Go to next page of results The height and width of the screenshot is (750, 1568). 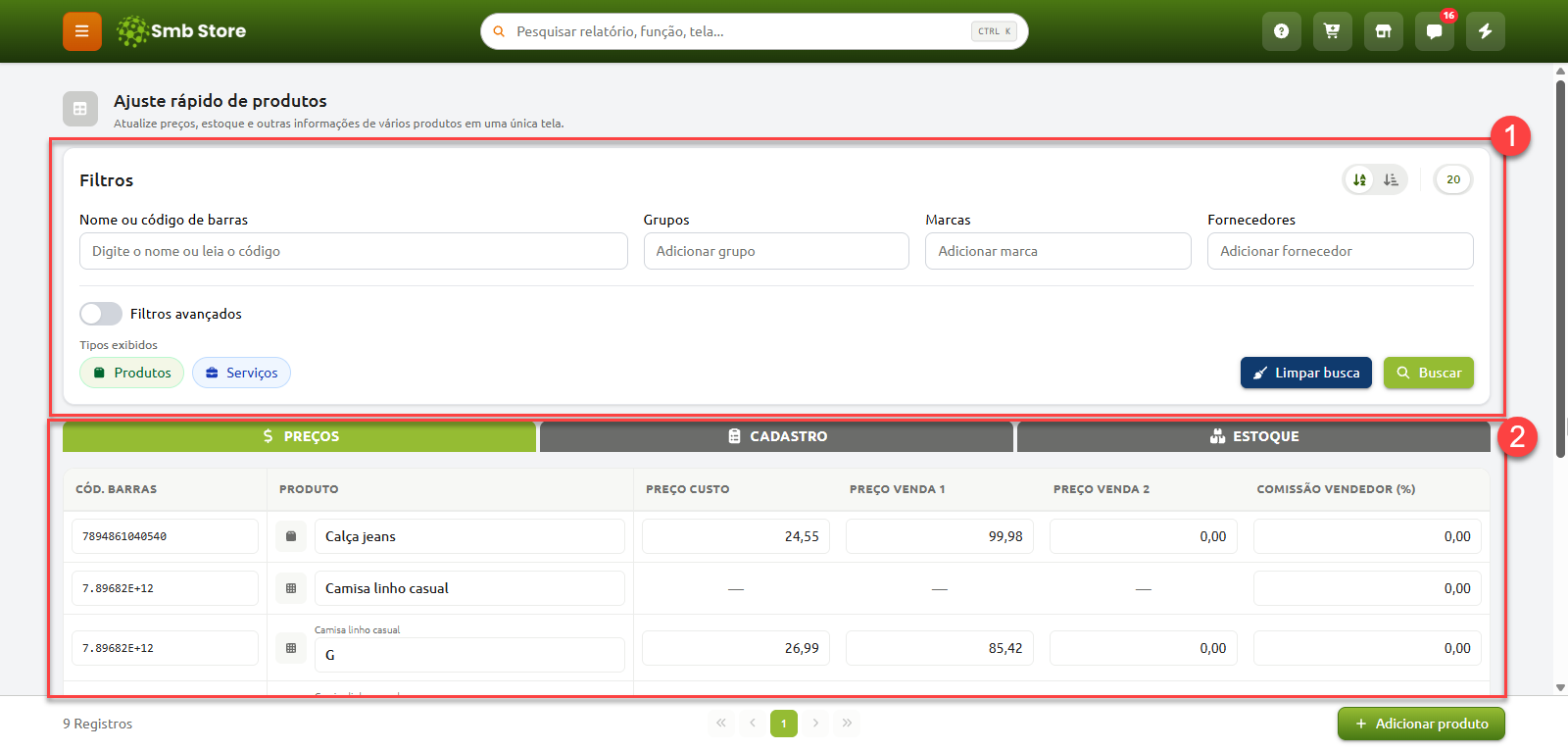tap(815, 724)
